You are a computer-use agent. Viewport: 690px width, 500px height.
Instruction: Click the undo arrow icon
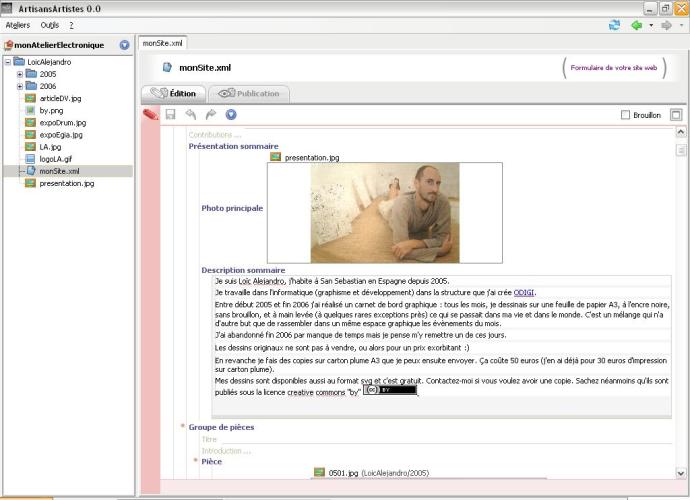(191, 115)
